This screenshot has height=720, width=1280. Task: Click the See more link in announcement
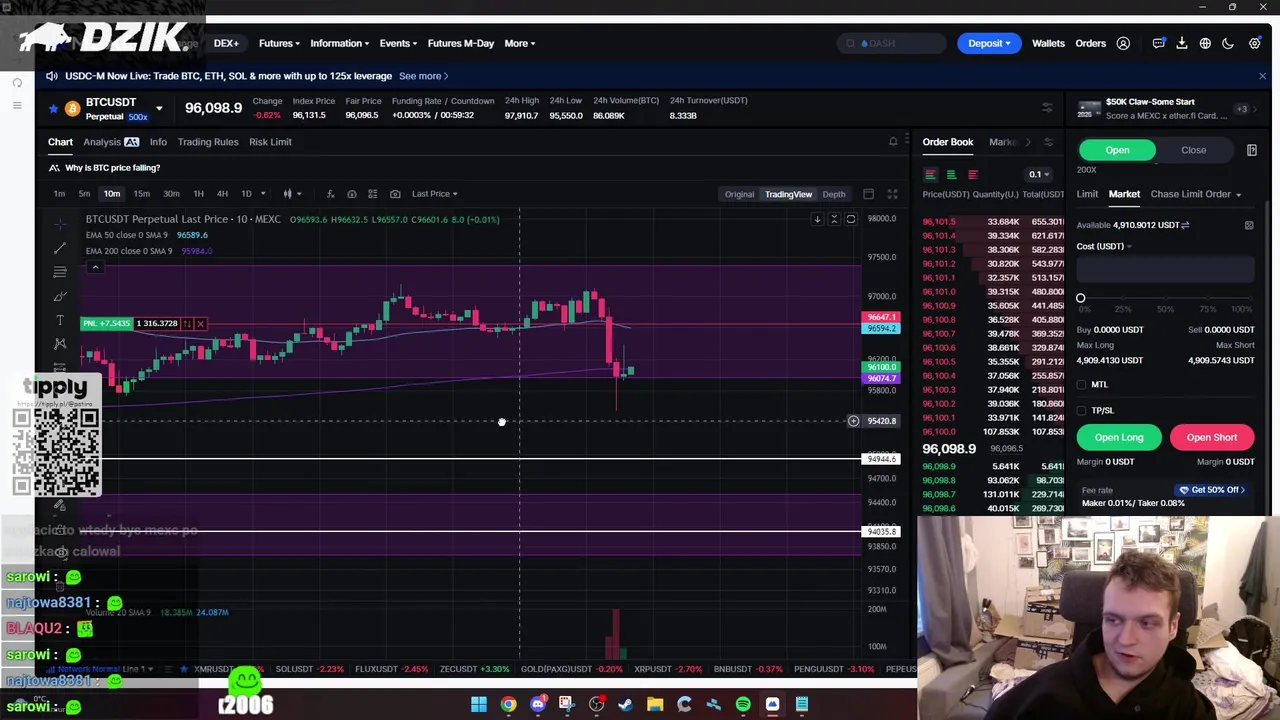coord(423,76)
